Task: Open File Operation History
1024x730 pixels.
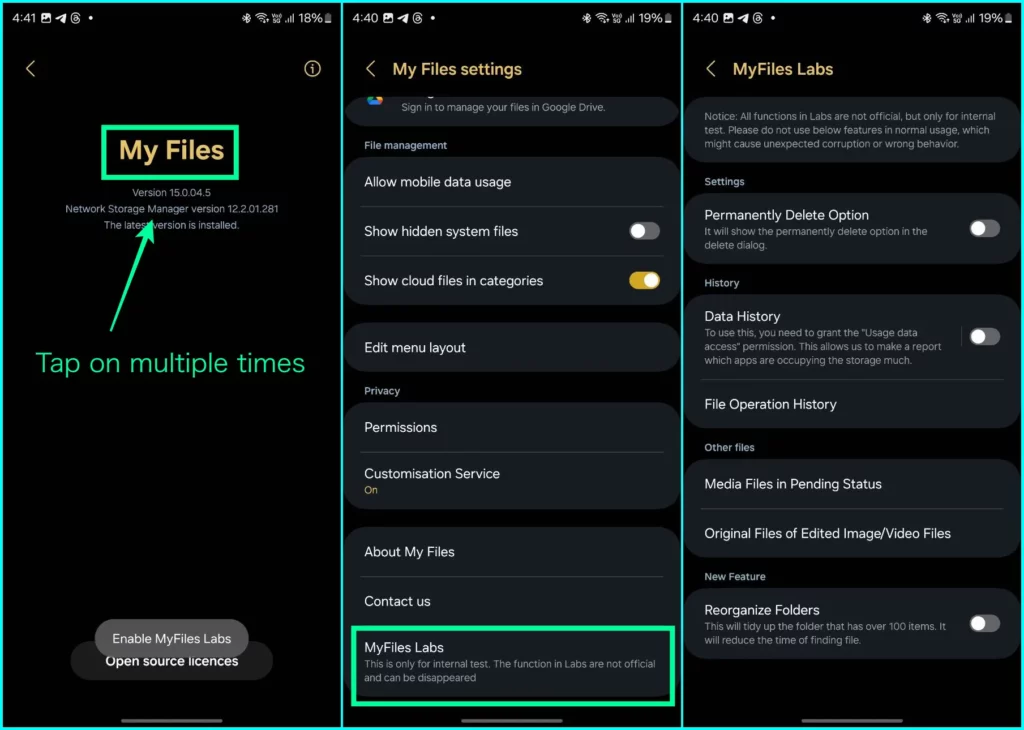Action: pos(852,404)
